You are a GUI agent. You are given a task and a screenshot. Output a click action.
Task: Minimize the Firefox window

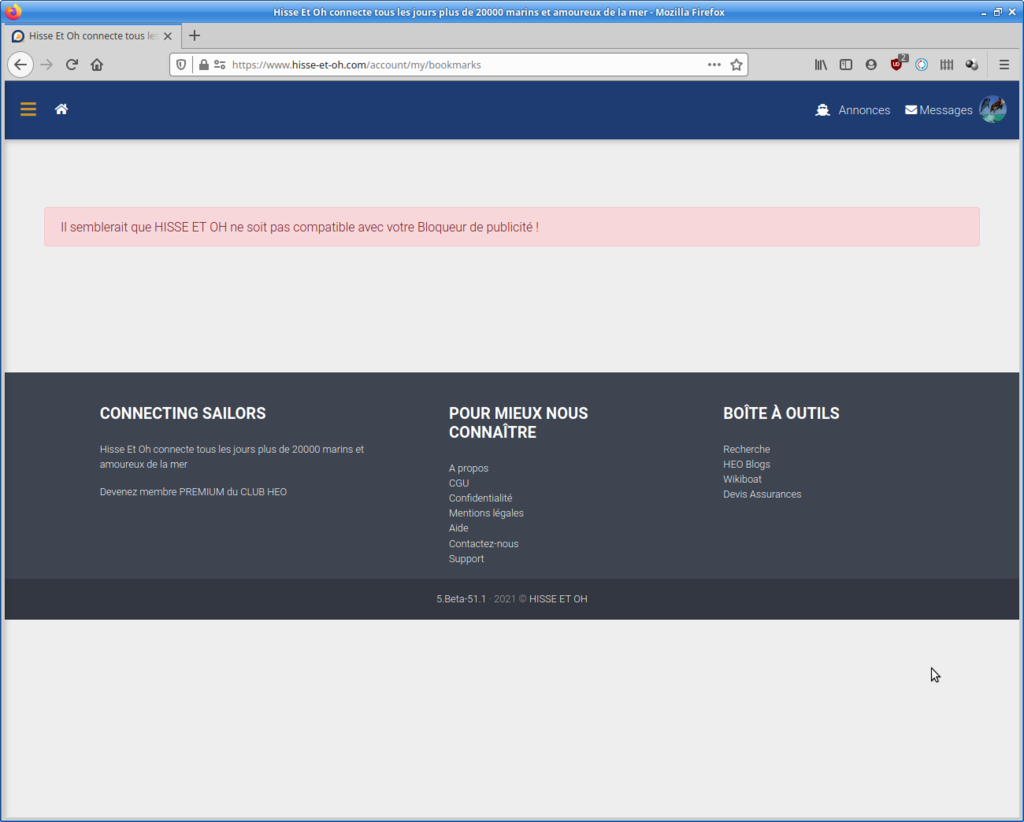984,12
